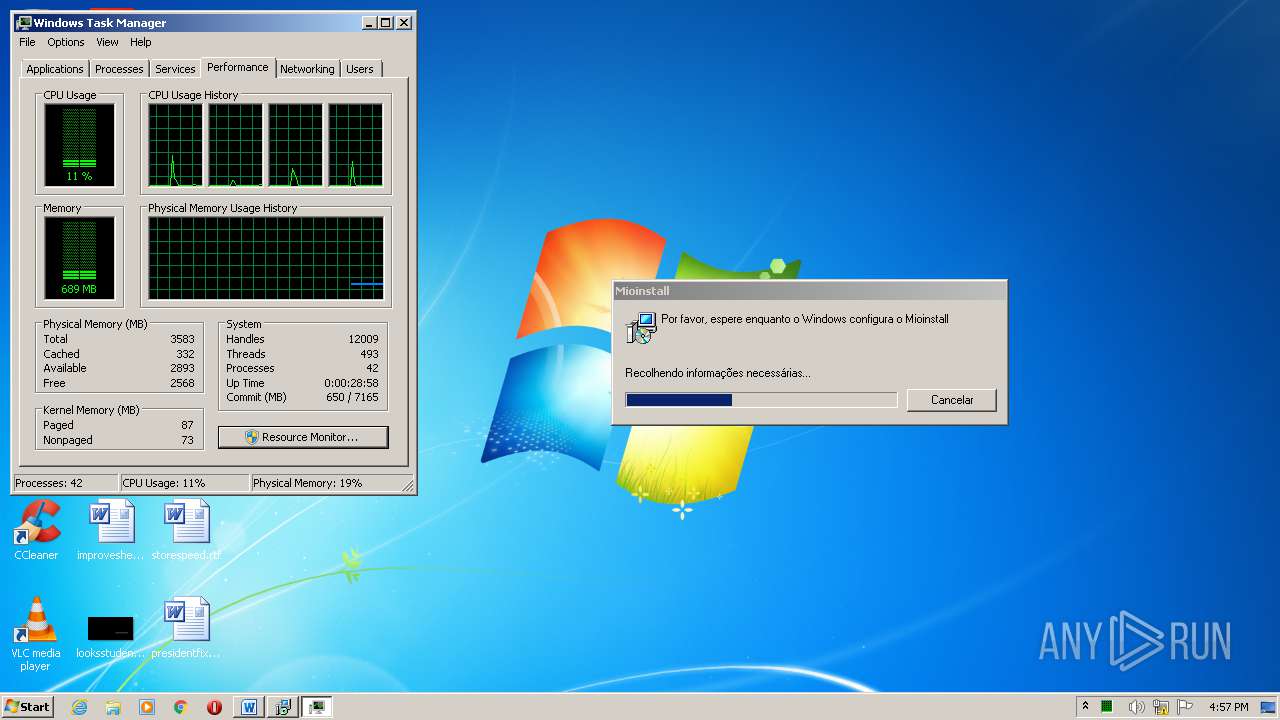Click Processes: 42 in status bar
1280x720 pixels.
pos(49,483)
